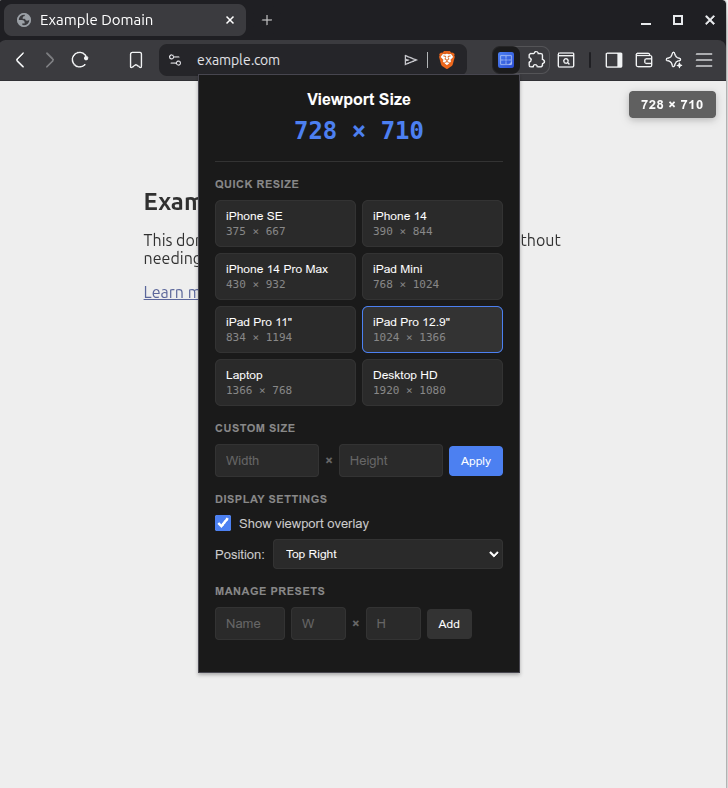The height and width of the screenshot is (788, 728).
Task: Open a new tab with plus button
Action: click(267, 20)
